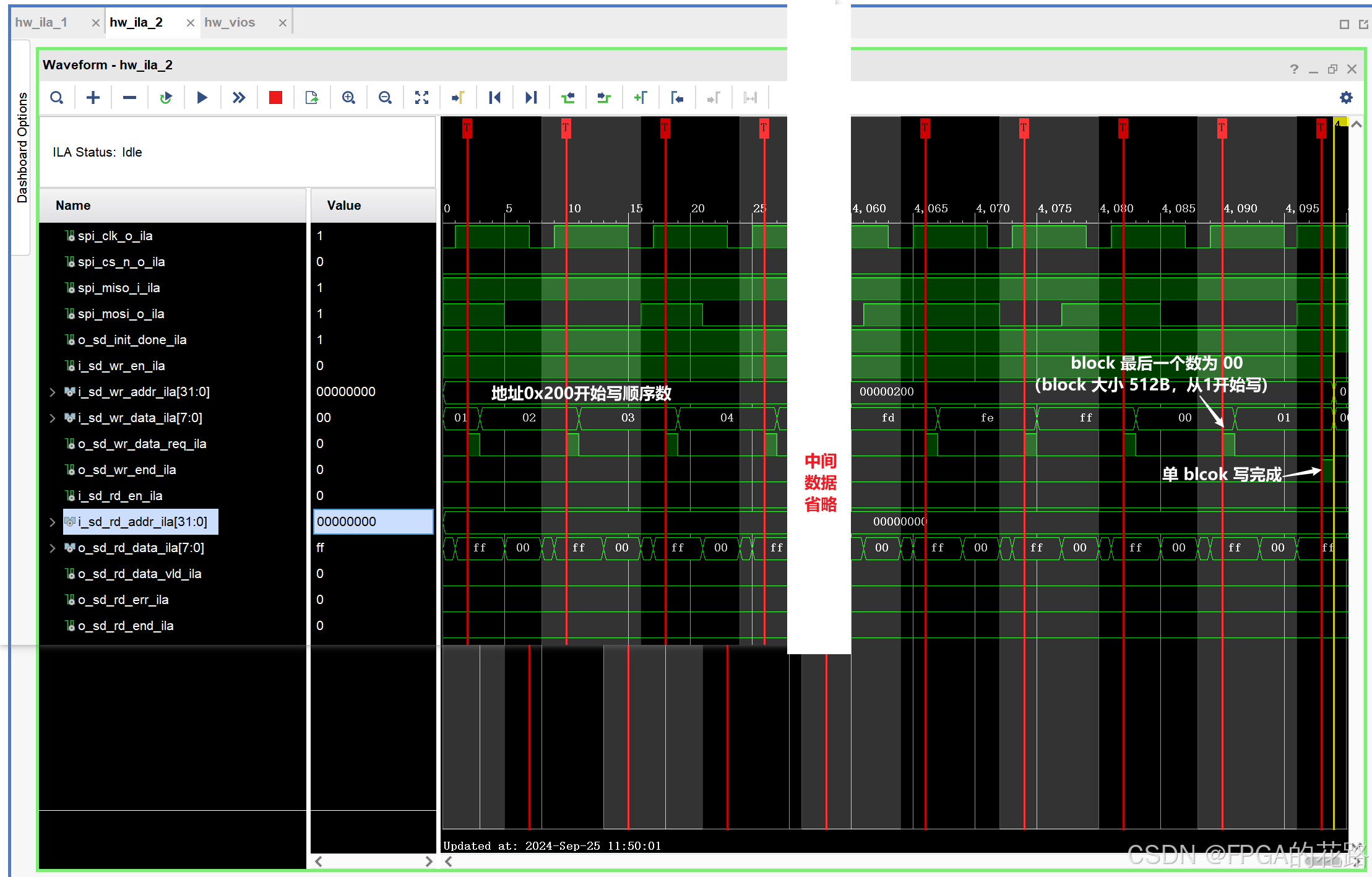Screen dimensions: 1372x877
Task: Open the Dashboard Options side panel
Action: pyautogui.click(x=22, y=147)
